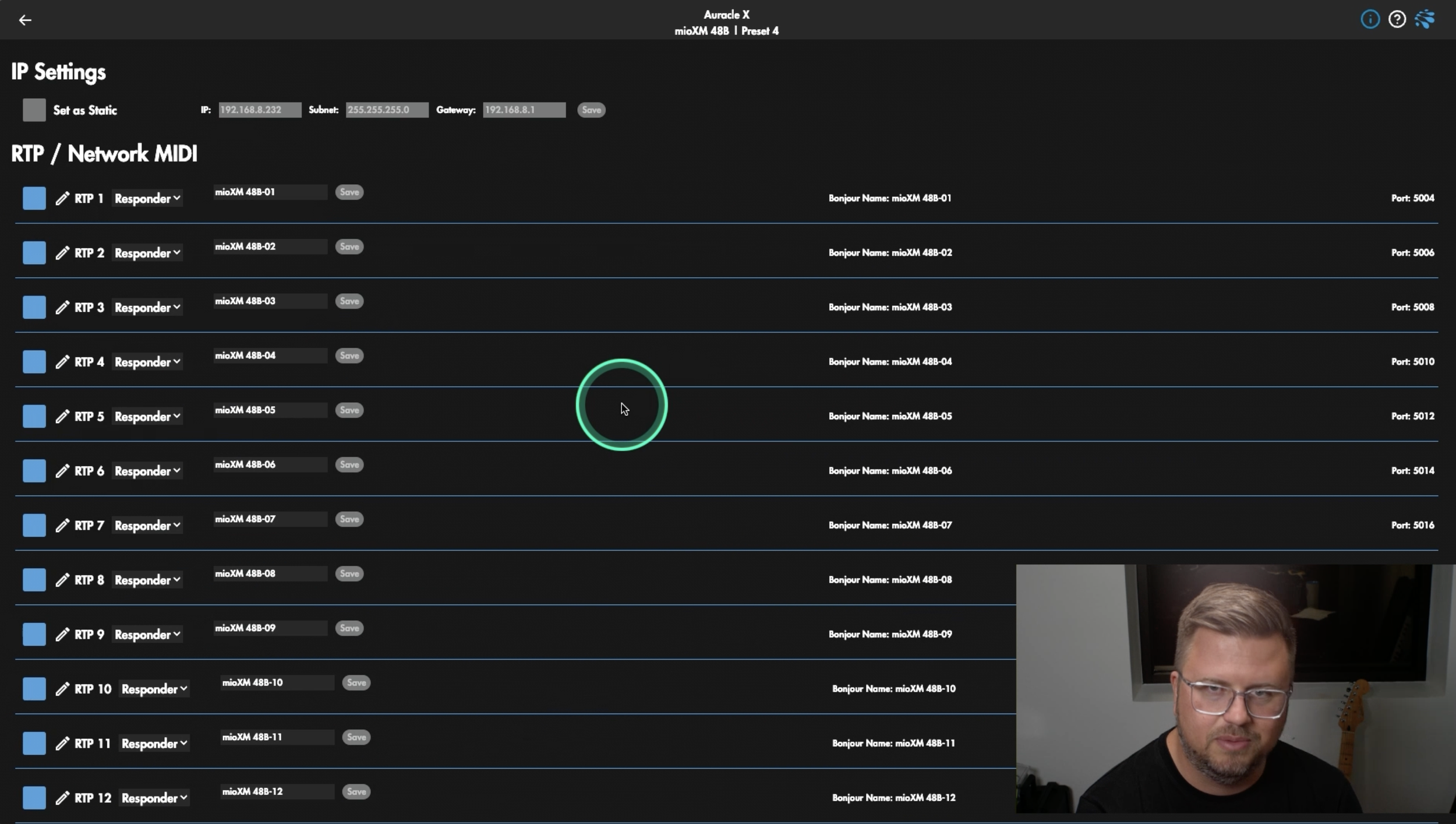This screenshot has height=824, width=1456.
Task: Click Save next to mioXM 48B-01
Action: point(349,192)
